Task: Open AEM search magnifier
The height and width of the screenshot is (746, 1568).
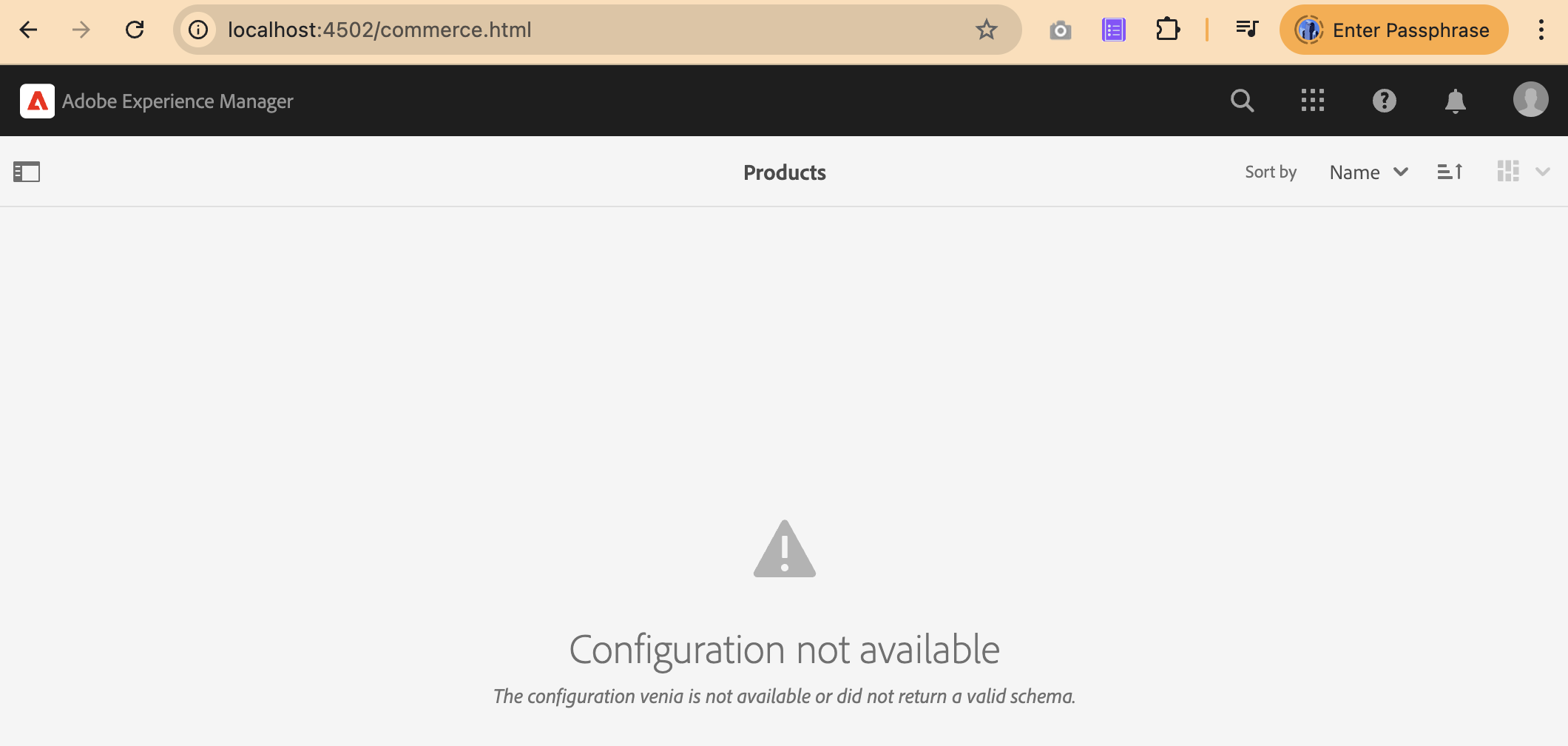Action: [1242, 101]
